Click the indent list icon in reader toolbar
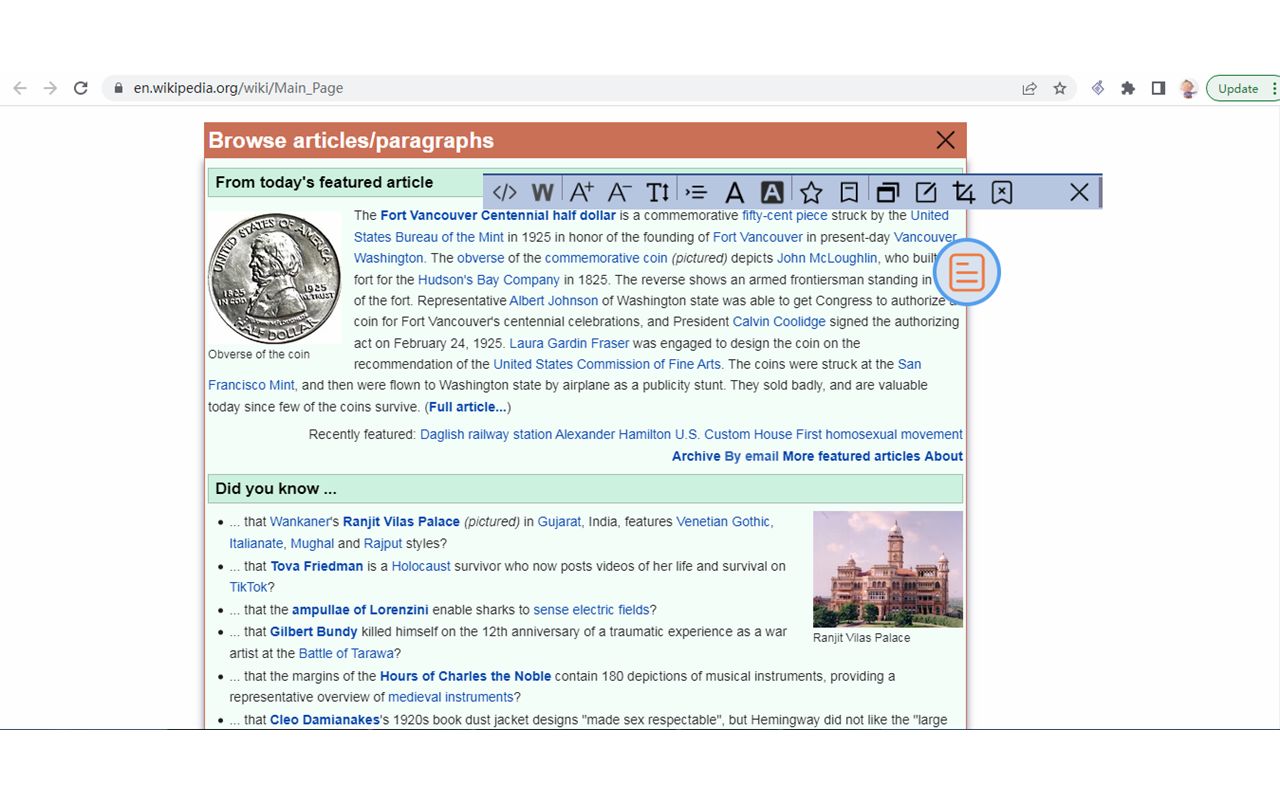Viewport: 1280px width, 800px height. coord(696,192)
